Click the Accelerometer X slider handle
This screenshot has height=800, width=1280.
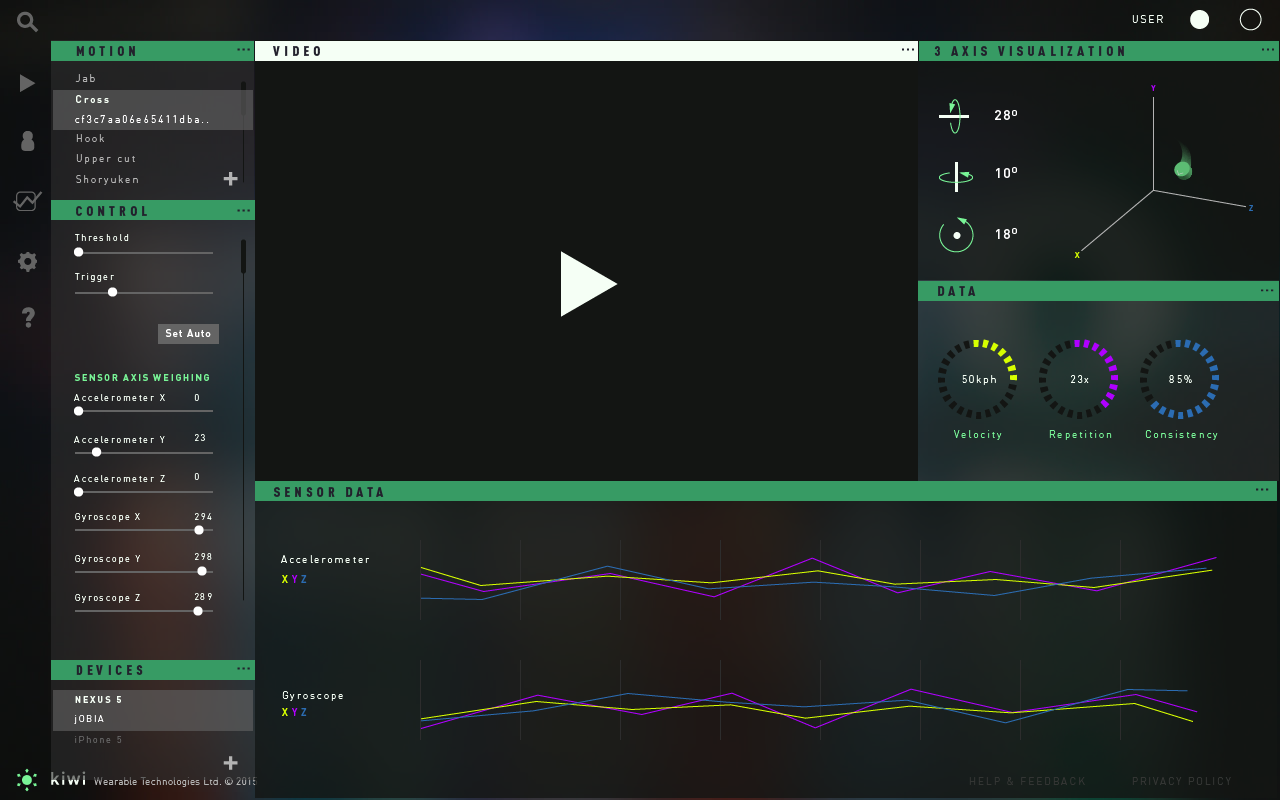pos(79,411)
